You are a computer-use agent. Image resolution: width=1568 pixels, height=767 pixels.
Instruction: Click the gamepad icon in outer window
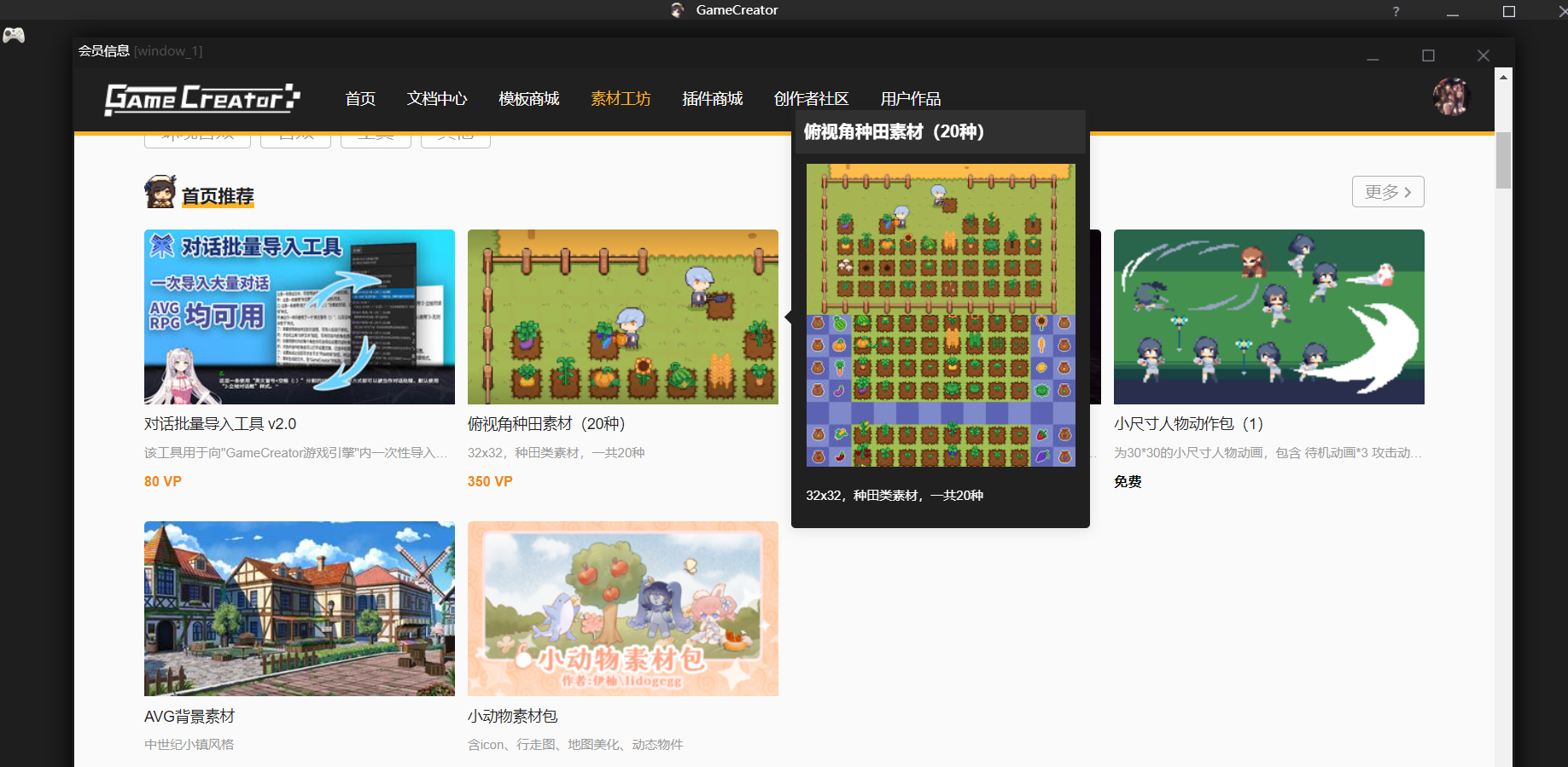(14, 35)
